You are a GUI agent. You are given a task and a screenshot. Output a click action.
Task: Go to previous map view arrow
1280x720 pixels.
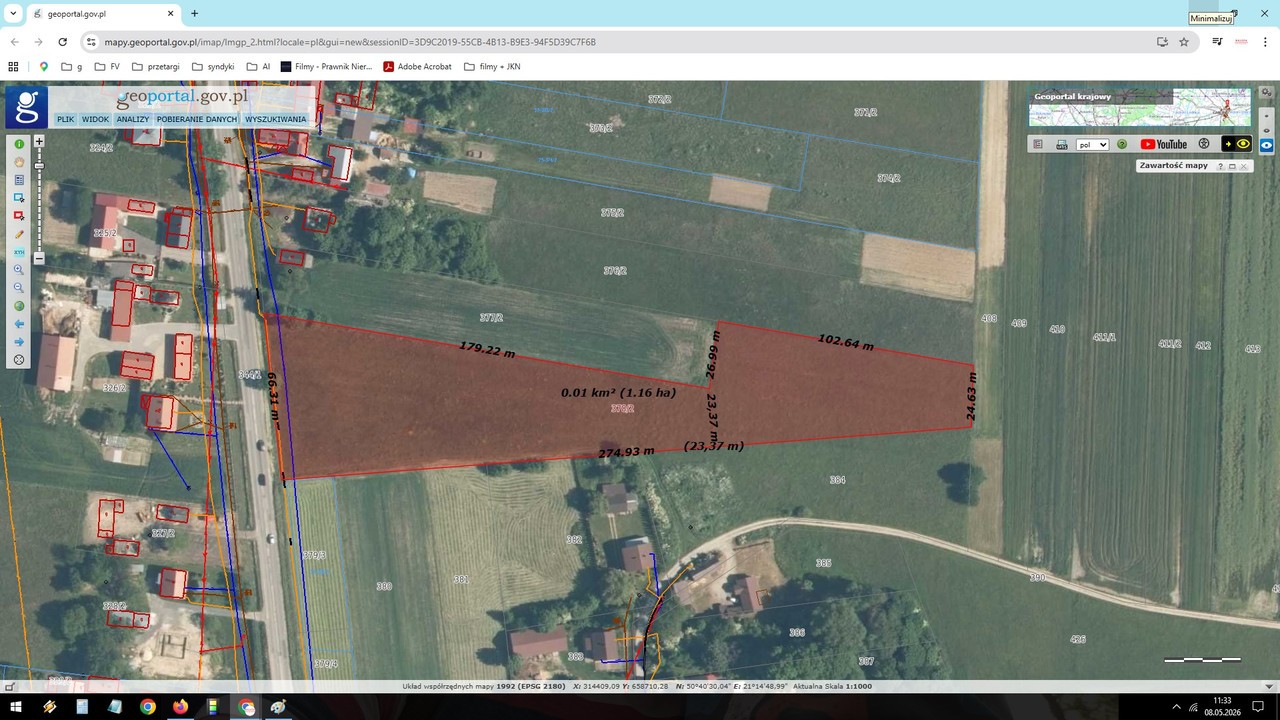[19, 324]
